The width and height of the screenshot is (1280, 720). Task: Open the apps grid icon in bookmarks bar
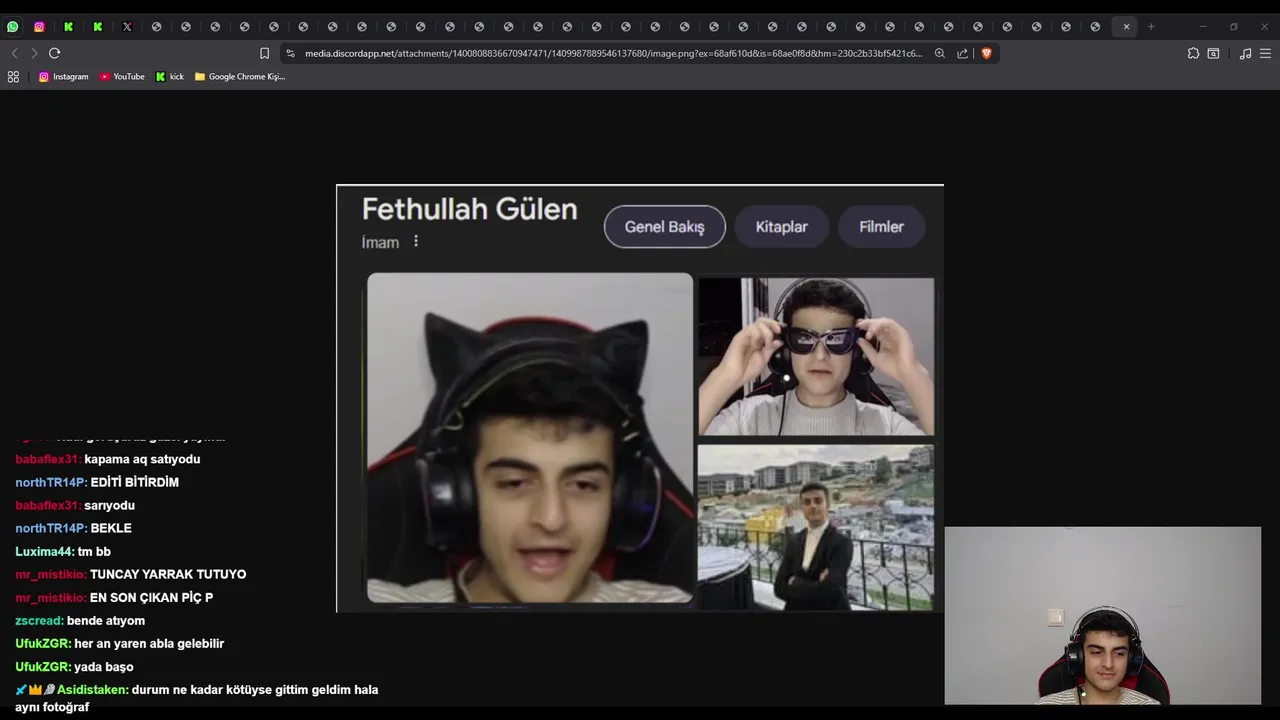pyautogui.click(x=13, y=76)
